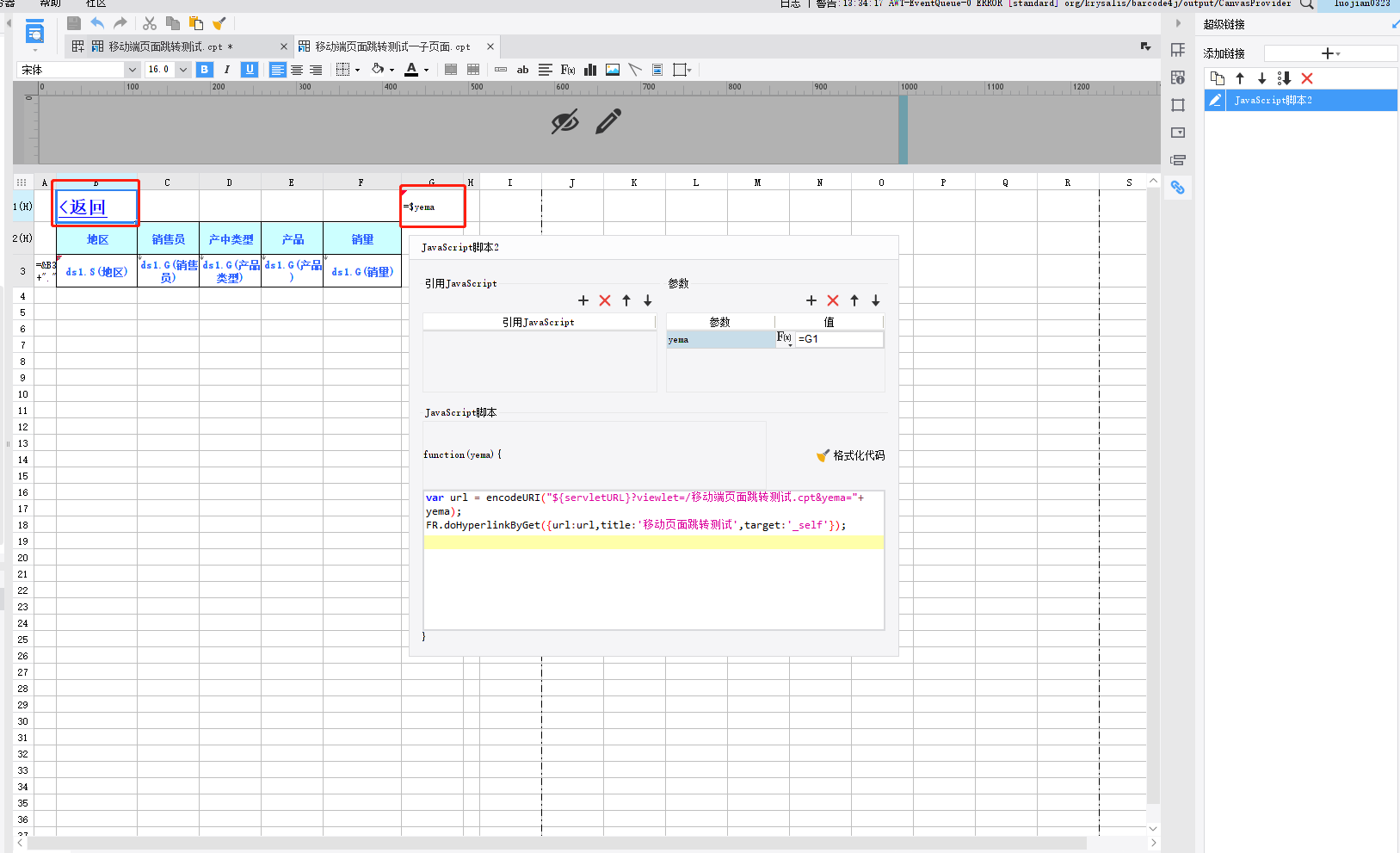The image size is (1400, 853).
Task: Open the cell attributes panel icon in the right sidebar
Action: (x=1178, y=50)
